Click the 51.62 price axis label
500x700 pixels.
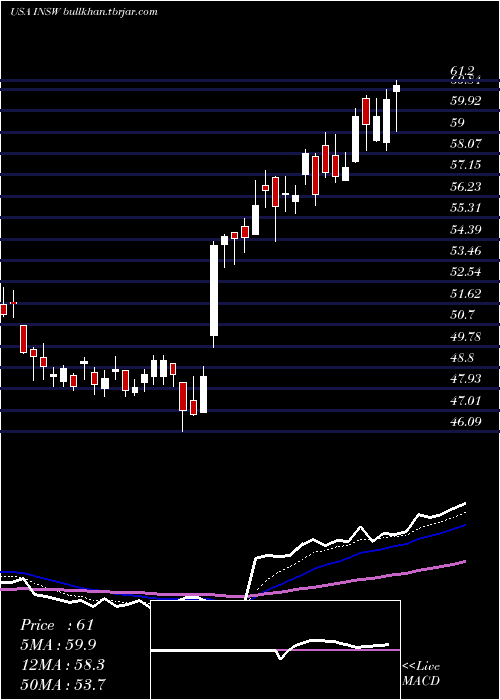[466, 293]
